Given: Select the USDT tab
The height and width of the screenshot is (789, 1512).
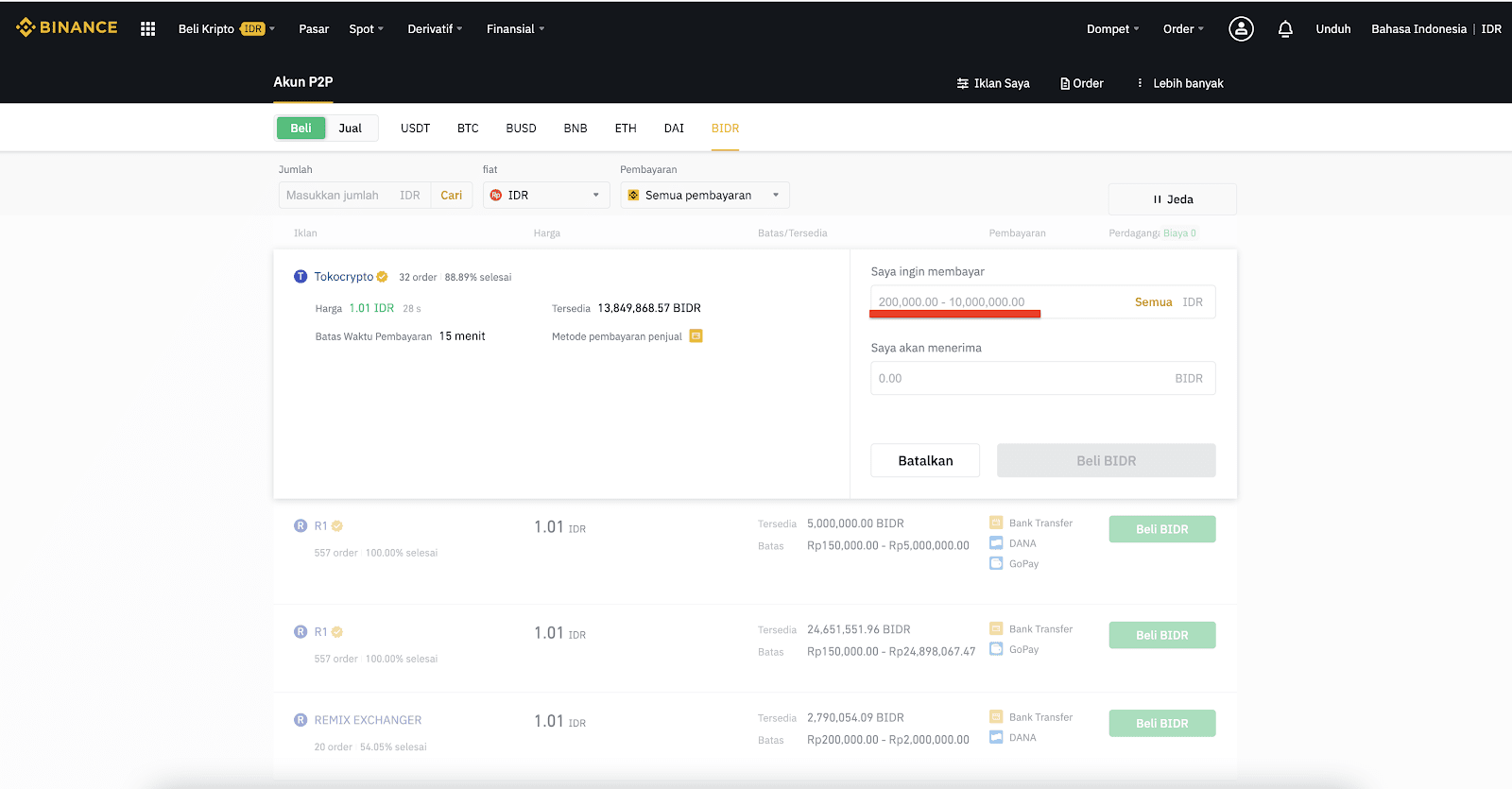Looking at the screenshot, I should [415, 129].
